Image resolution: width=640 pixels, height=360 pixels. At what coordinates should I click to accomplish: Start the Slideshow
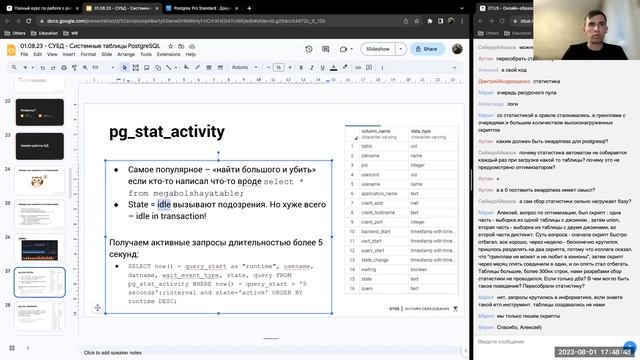[x=378, y=49]
